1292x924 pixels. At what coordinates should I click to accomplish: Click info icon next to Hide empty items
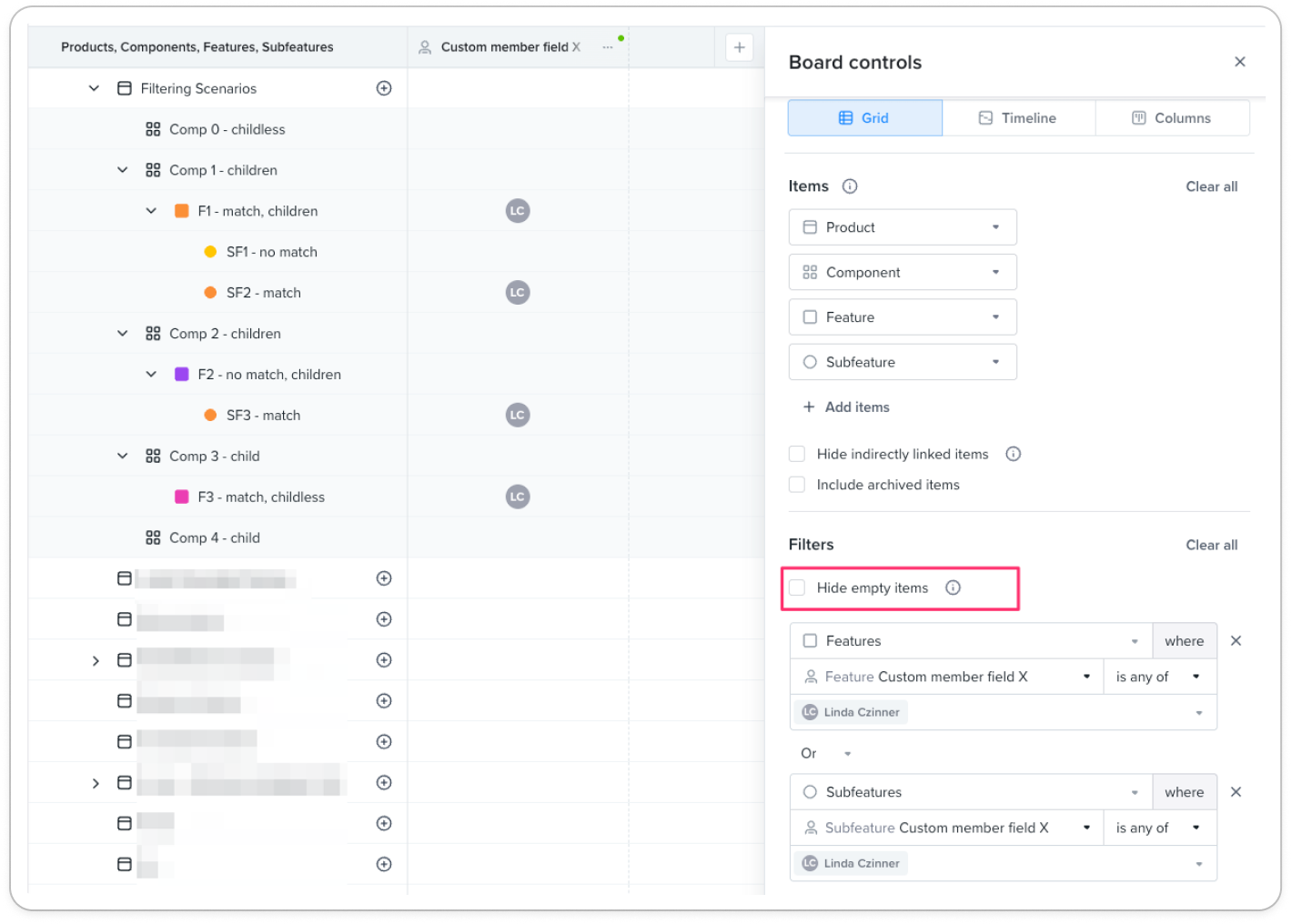(x=953, y=588)
